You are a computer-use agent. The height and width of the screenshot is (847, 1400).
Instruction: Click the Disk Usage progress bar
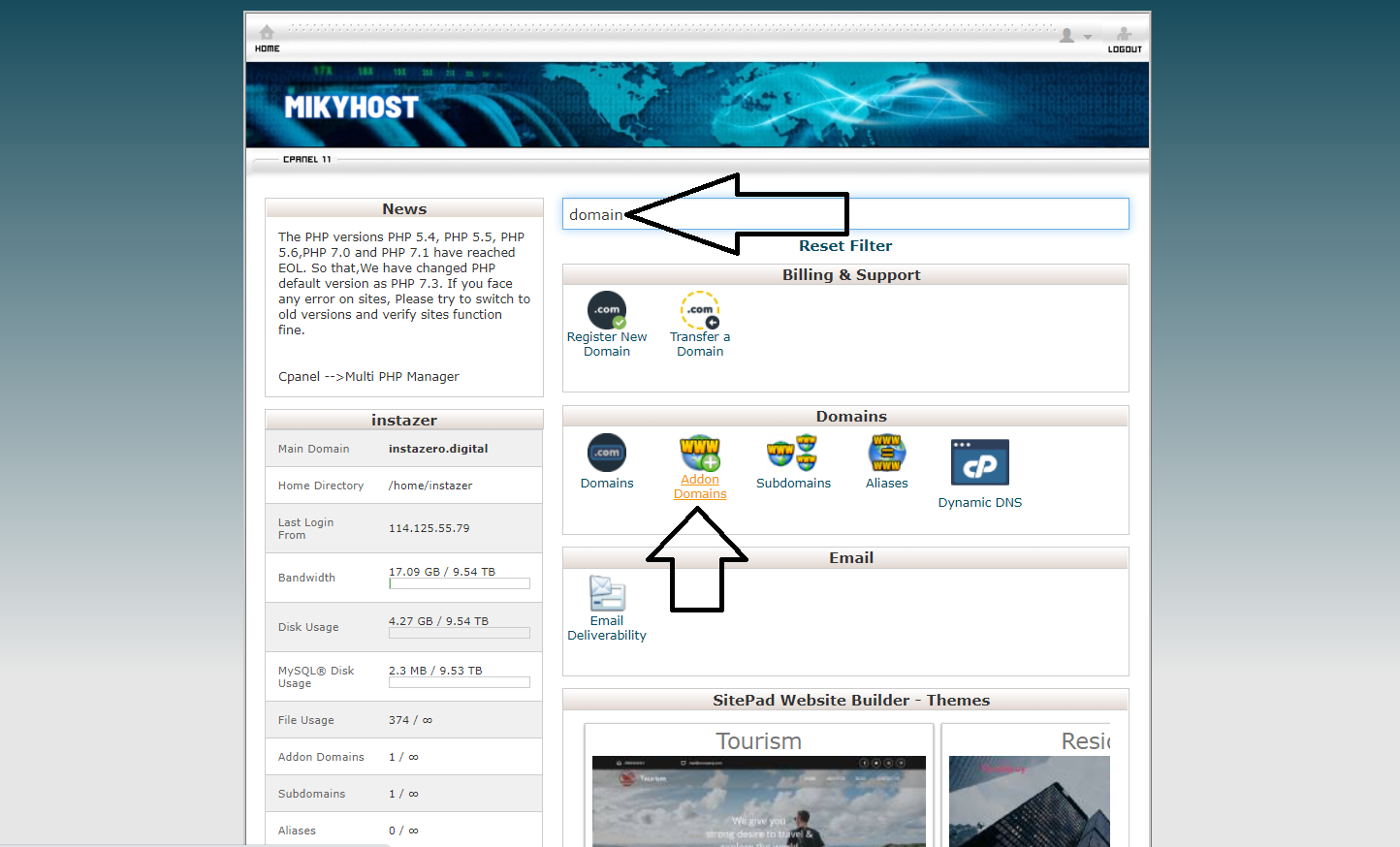tap(460, 633)
